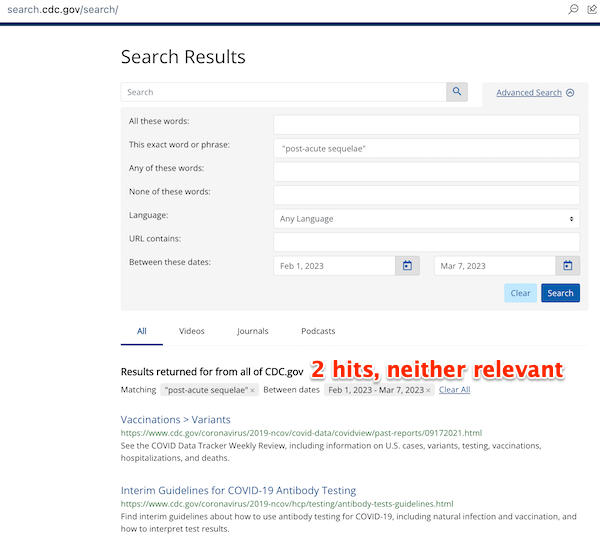Image resolution: width=600 pixels, height=540 pixels.
Task: Click the Search Results page heading
Action: pos(183,57)
